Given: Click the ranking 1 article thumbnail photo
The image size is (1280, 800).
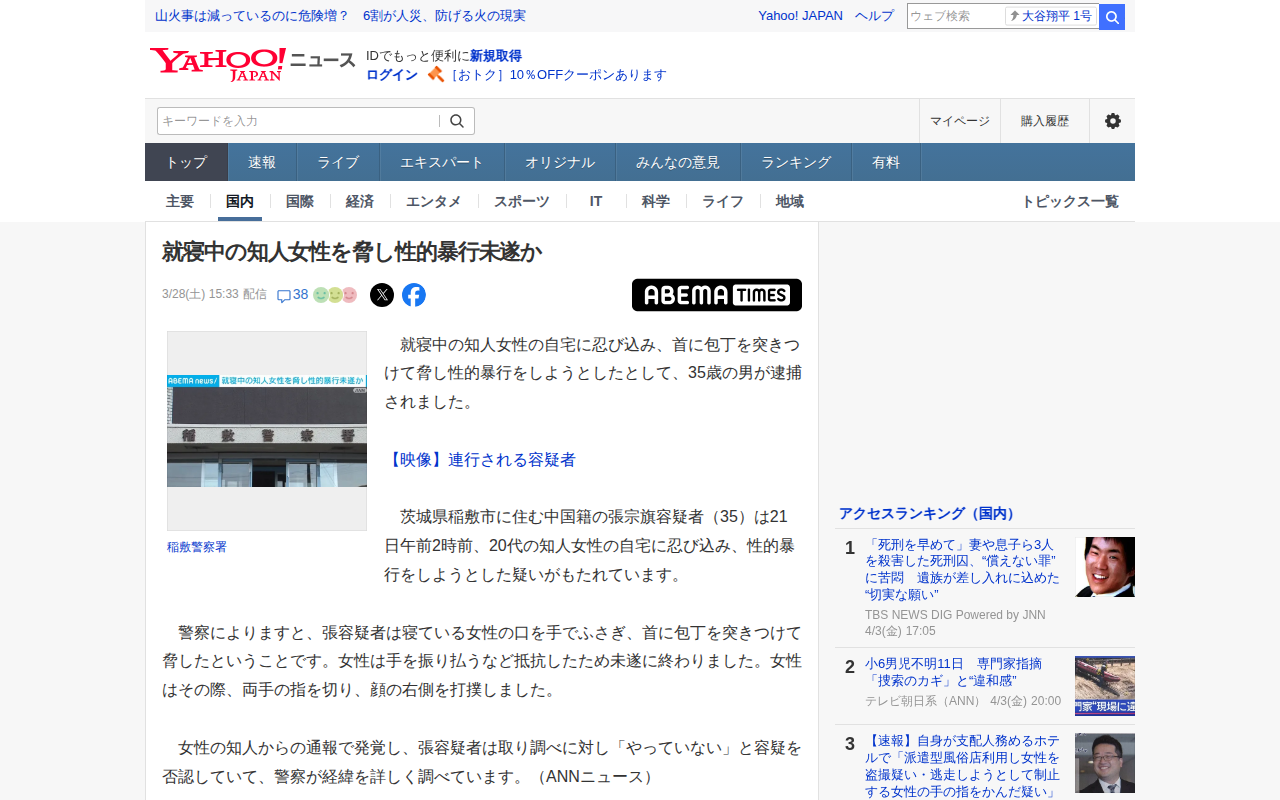Looking at the screenshot, I should 1105,567.
